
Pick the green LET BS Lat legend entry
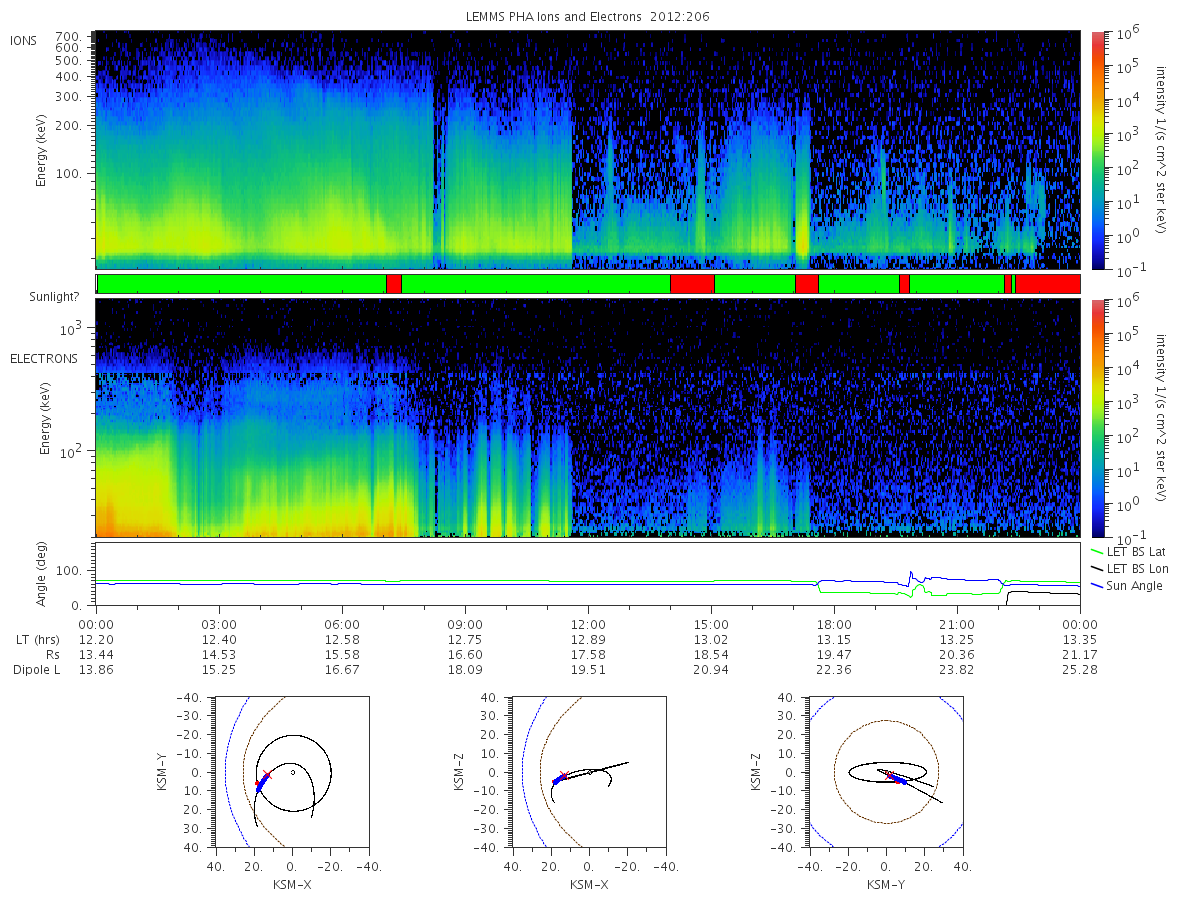(x=1131, y=551)
